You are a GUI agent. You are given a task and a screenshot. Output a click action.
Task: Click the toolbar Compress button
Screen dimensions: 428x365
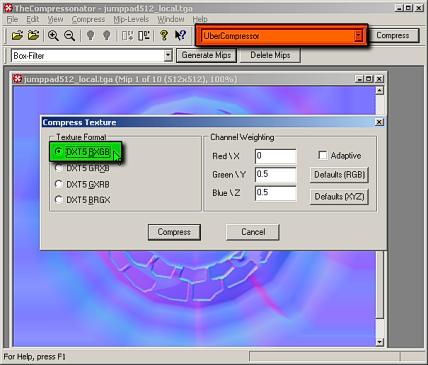click(393, 35)
